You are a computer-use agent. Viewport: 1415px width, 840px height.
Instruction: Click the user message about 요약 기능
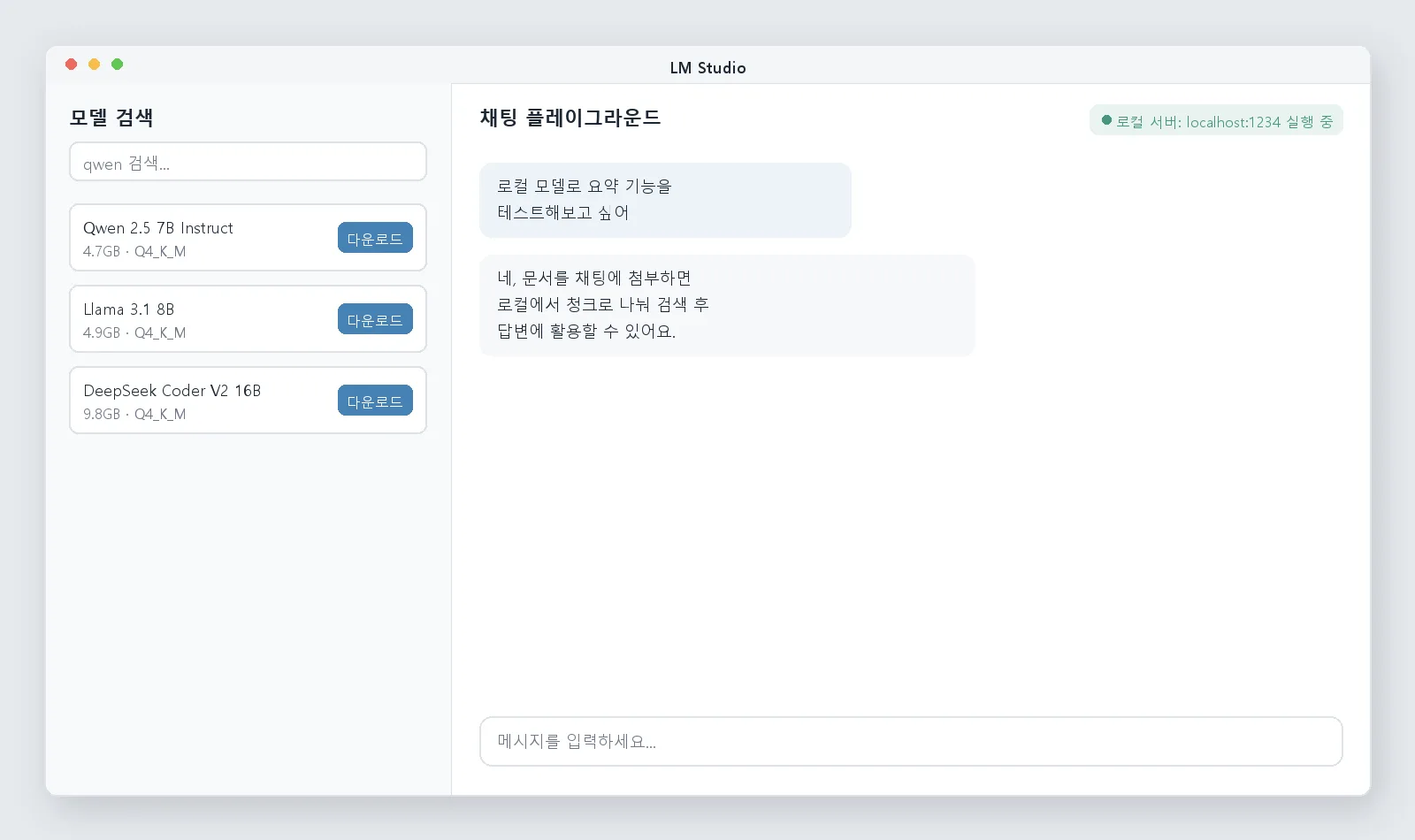(665, 200)
